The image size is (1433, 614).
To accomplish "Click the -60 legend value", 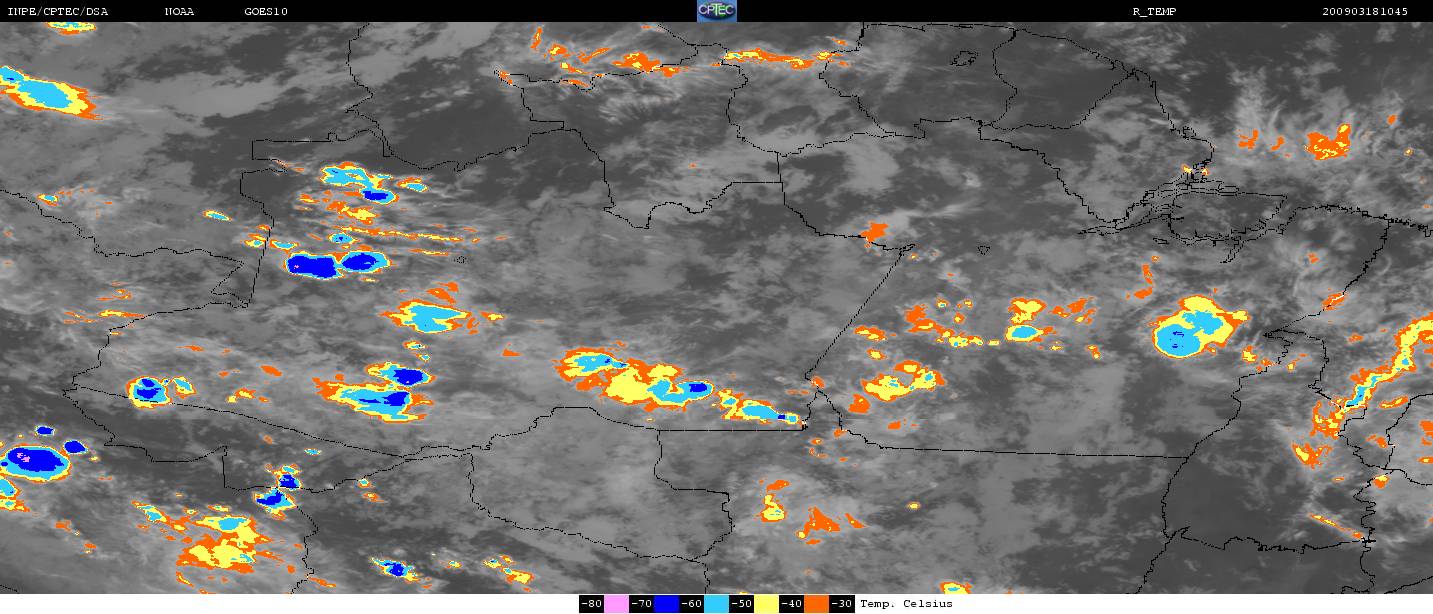I will click(x=691, y=604).
